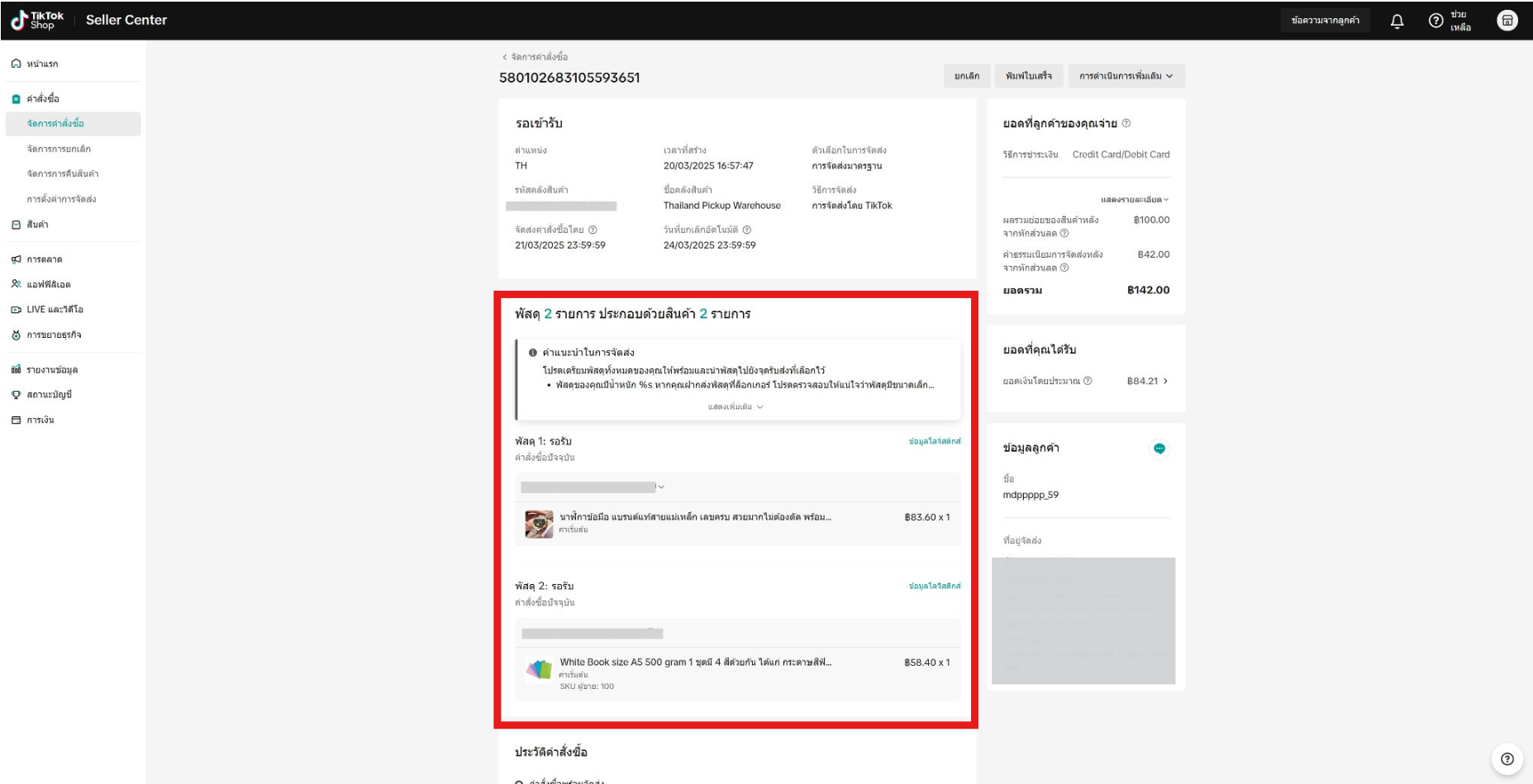Click info icon beside ยอดที่ลูกค้าของคุณจ่าย

coord(1126,123)
